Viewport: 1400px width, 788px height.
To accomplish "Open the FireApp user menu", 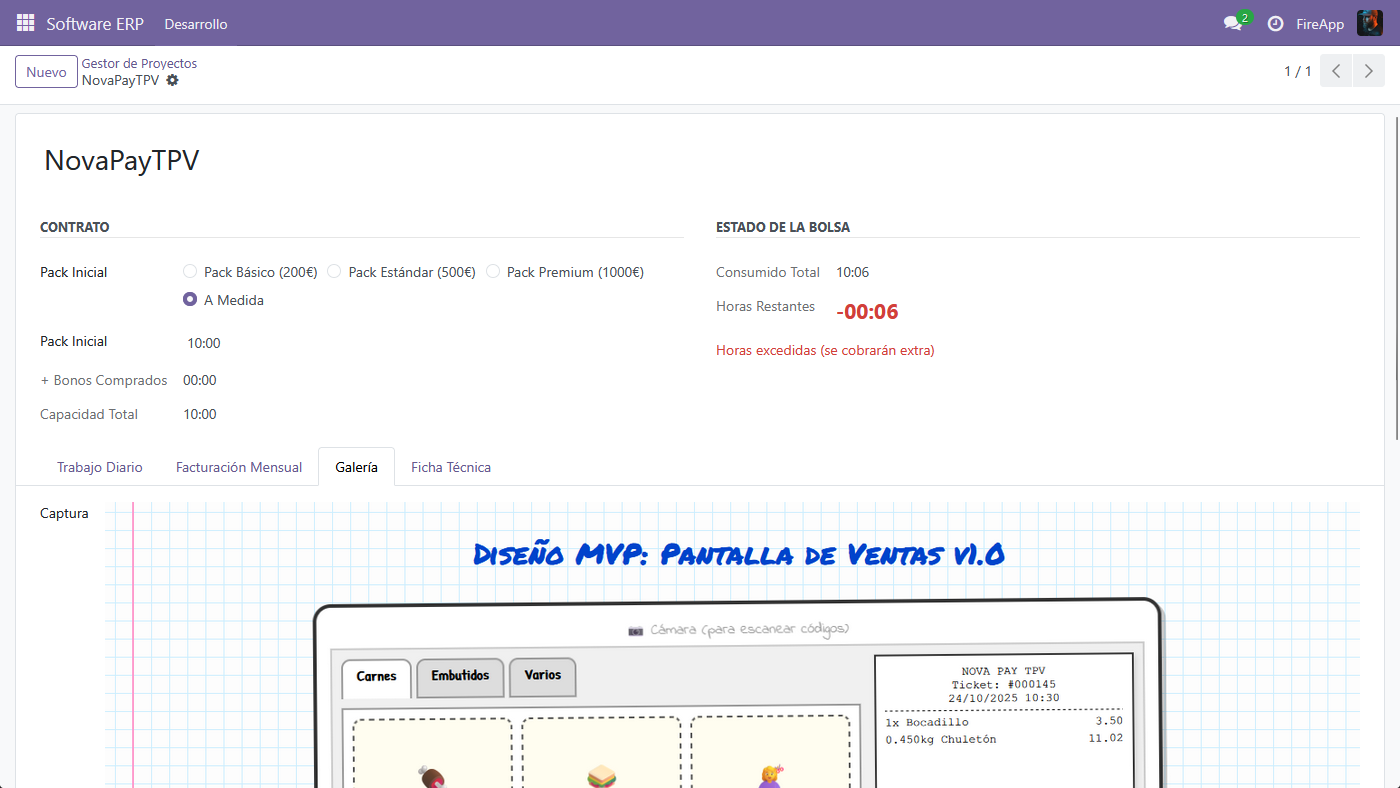I will coord(1320,24).
